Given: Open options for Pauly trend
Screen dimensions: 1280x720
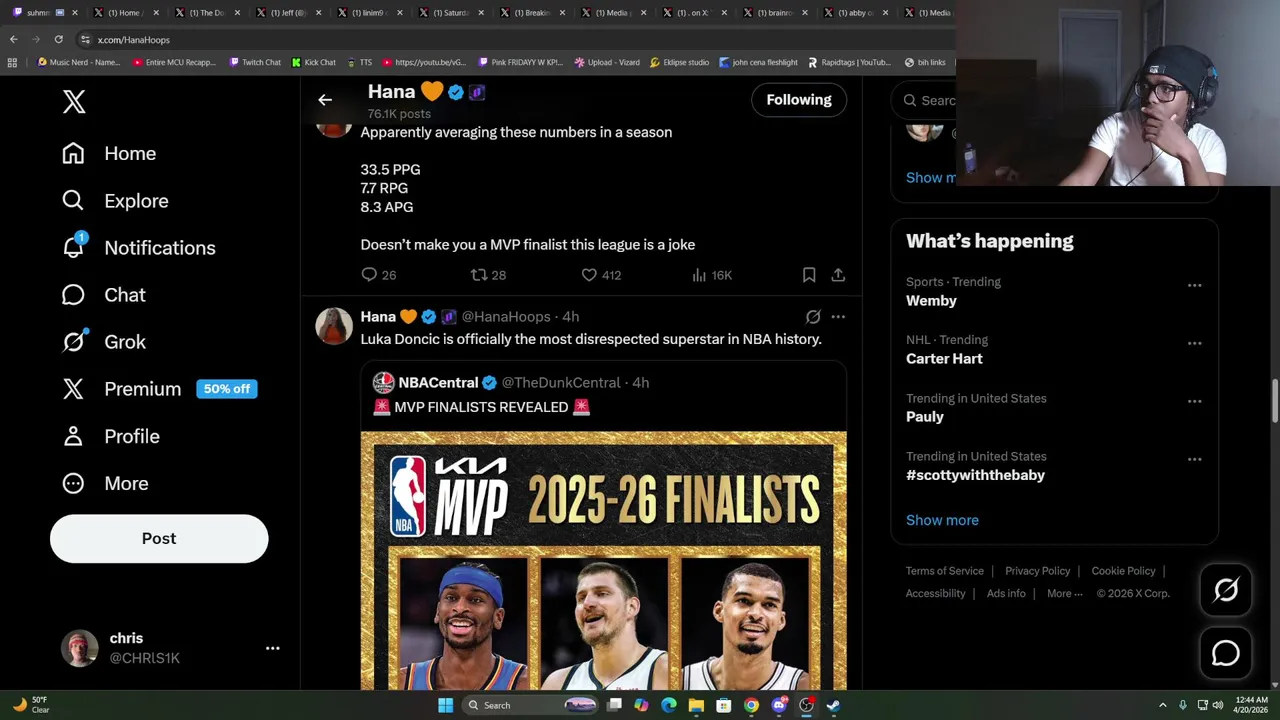Looking at the screenshot, I should pyautogui.click(x=1194, y=401).
